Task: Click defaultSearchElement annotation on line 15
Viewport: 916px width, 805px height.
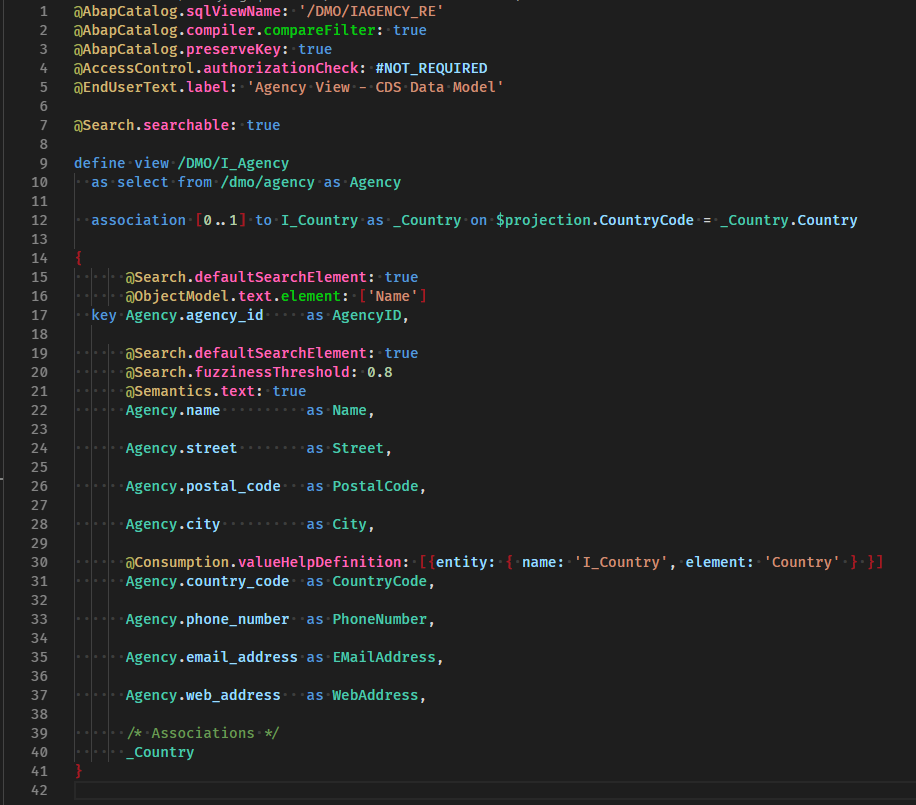Action: click(280, 277)
